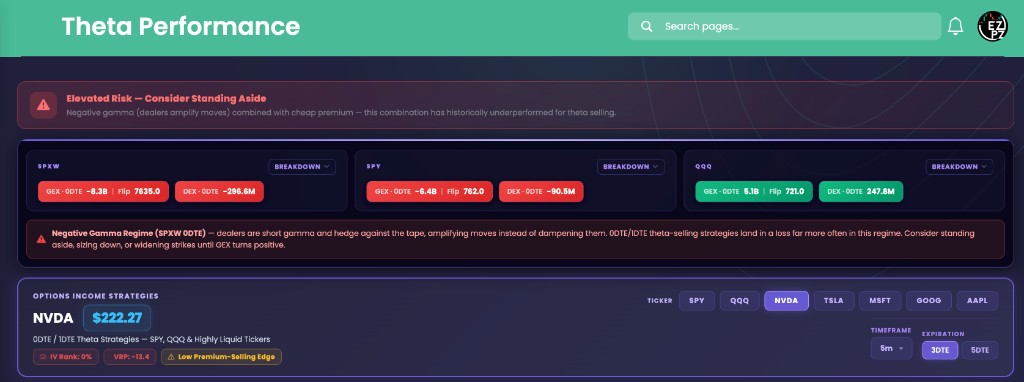Select the MSFT ticker button
The height and width of the screenshot is (382, 1024).
coord(880,301)
